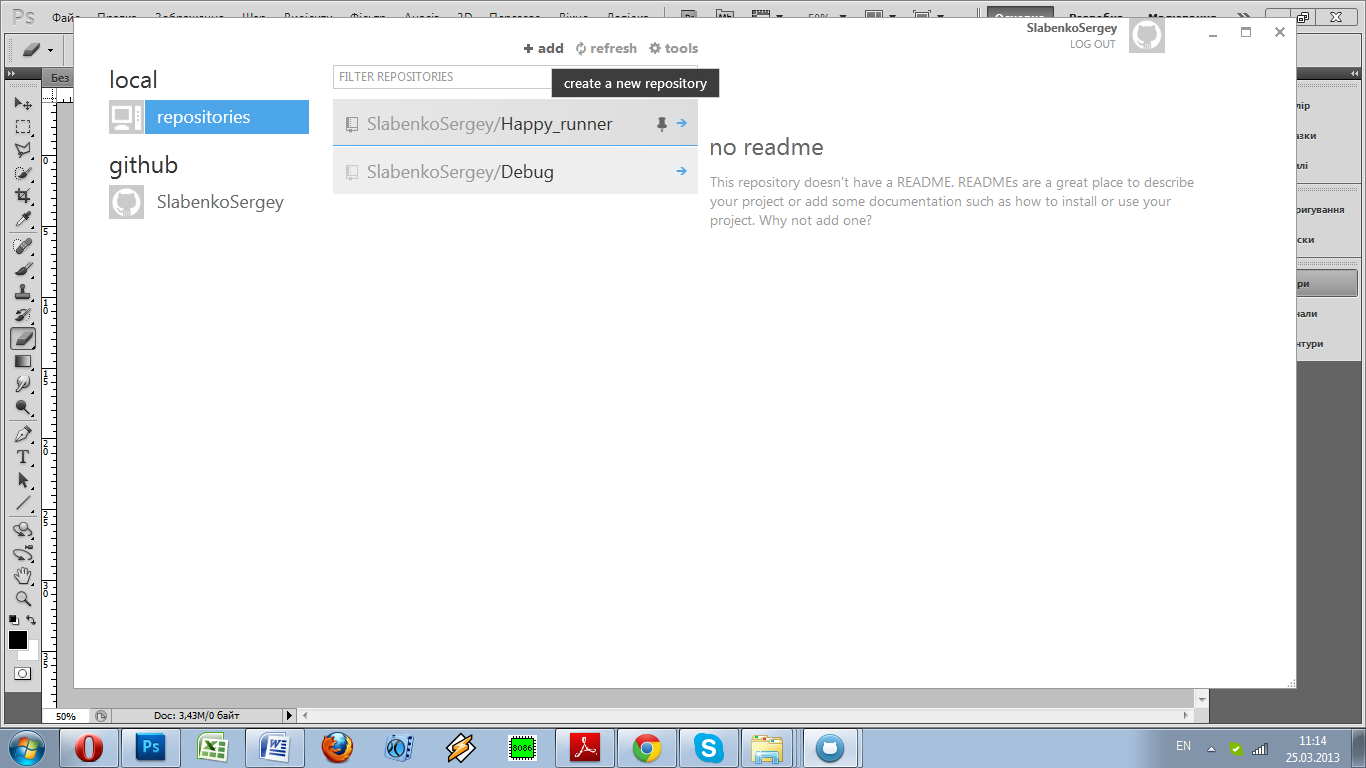Select the SlabenkoSergey/Debug repository
This screenshot has width=1366, height=768.
pos(515,171)
